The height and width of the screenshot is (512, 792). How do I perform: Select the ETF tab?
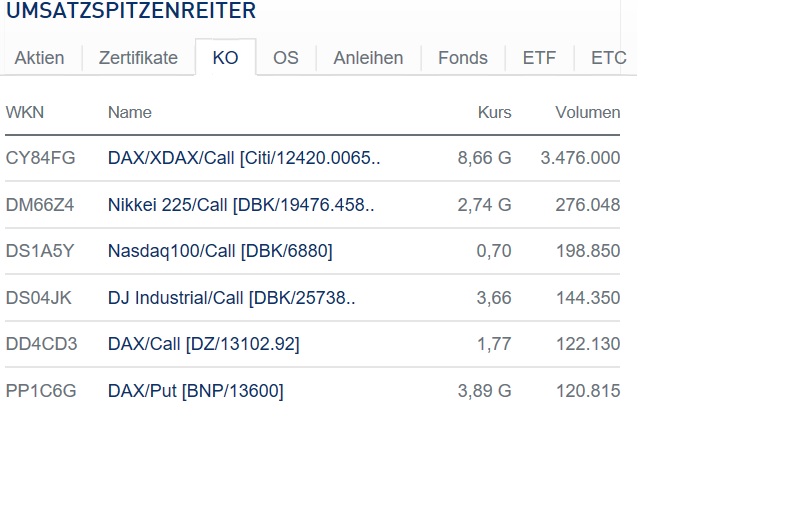pos(539,58)
